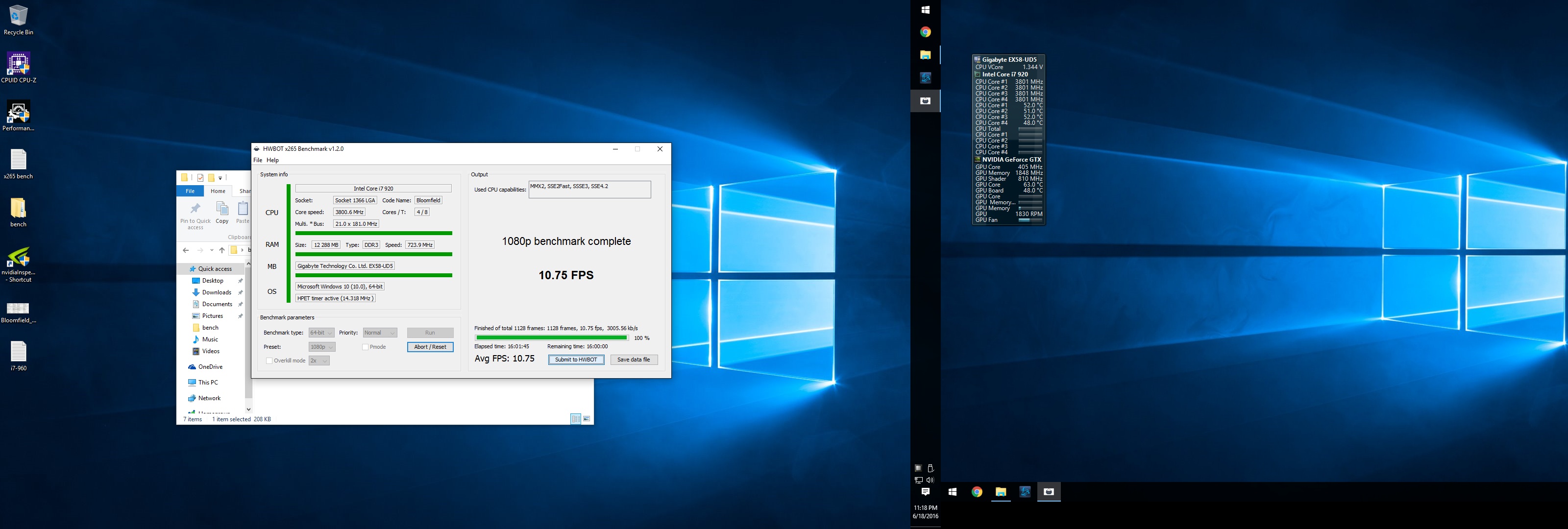1568x529 pixels.
Task: Switch Explorer to Large icons view
Action: 586,419
